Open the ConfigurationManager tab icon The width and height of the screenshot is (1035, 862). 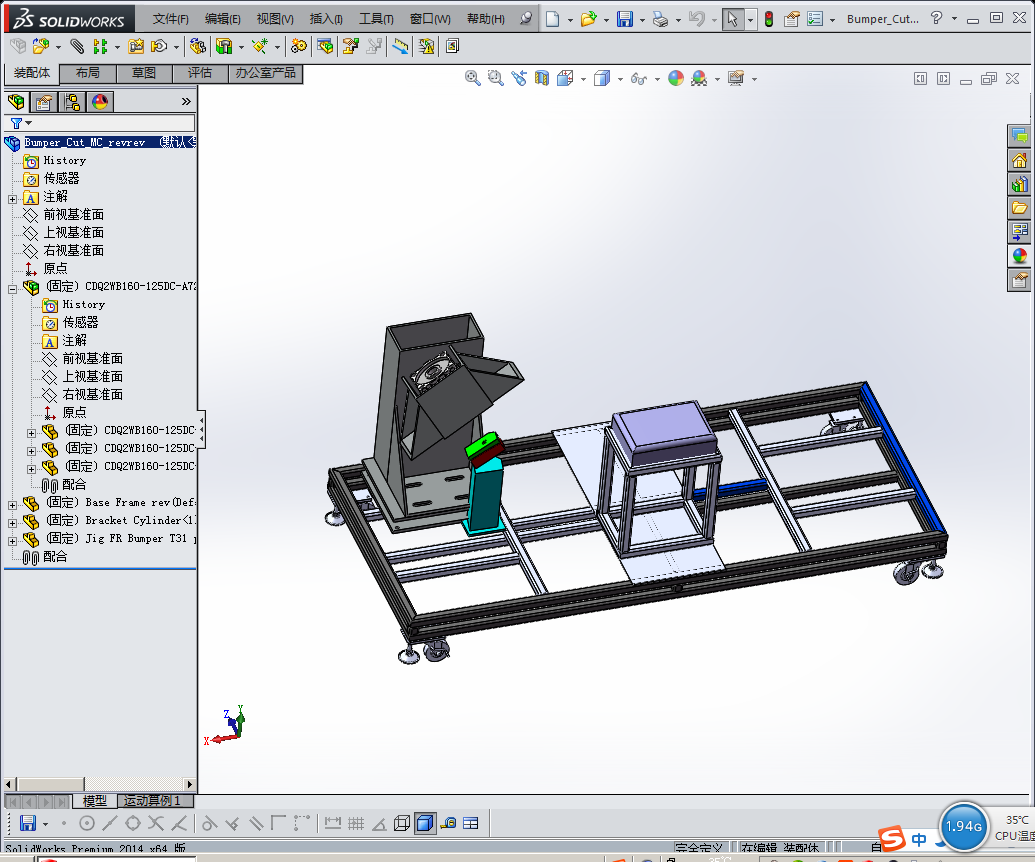click(x=71, y=102)
